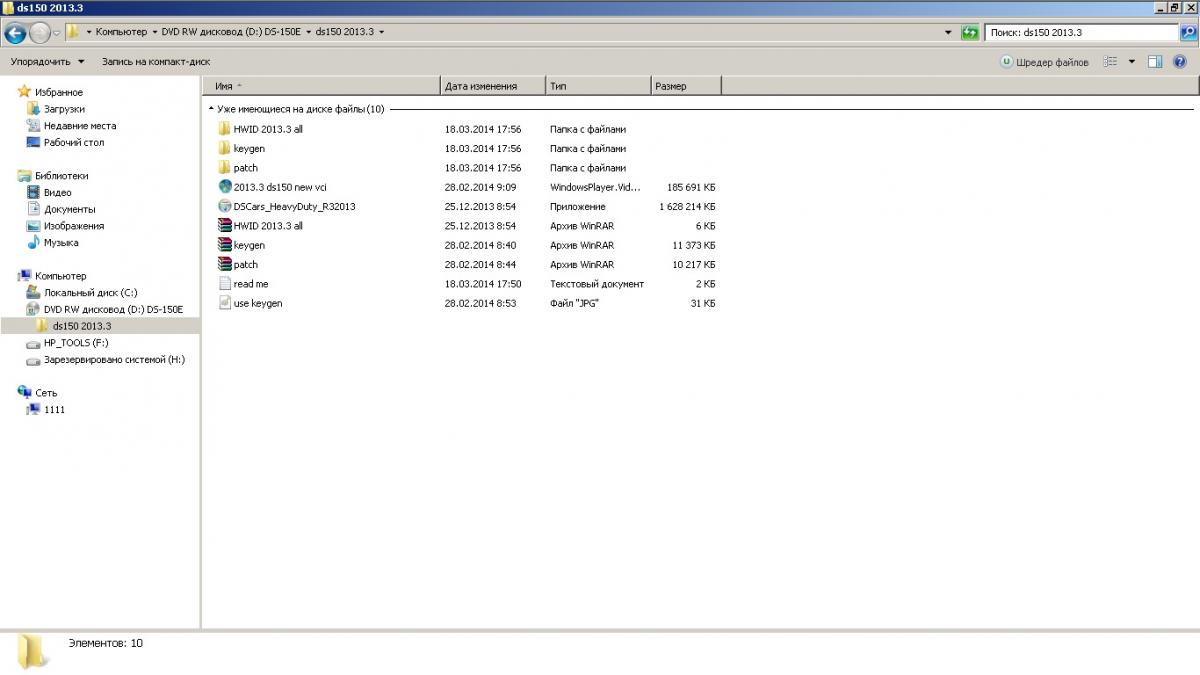Toggle the preview pane icon
This screenshot has width=1200, height=675.
pos(1155,62)
